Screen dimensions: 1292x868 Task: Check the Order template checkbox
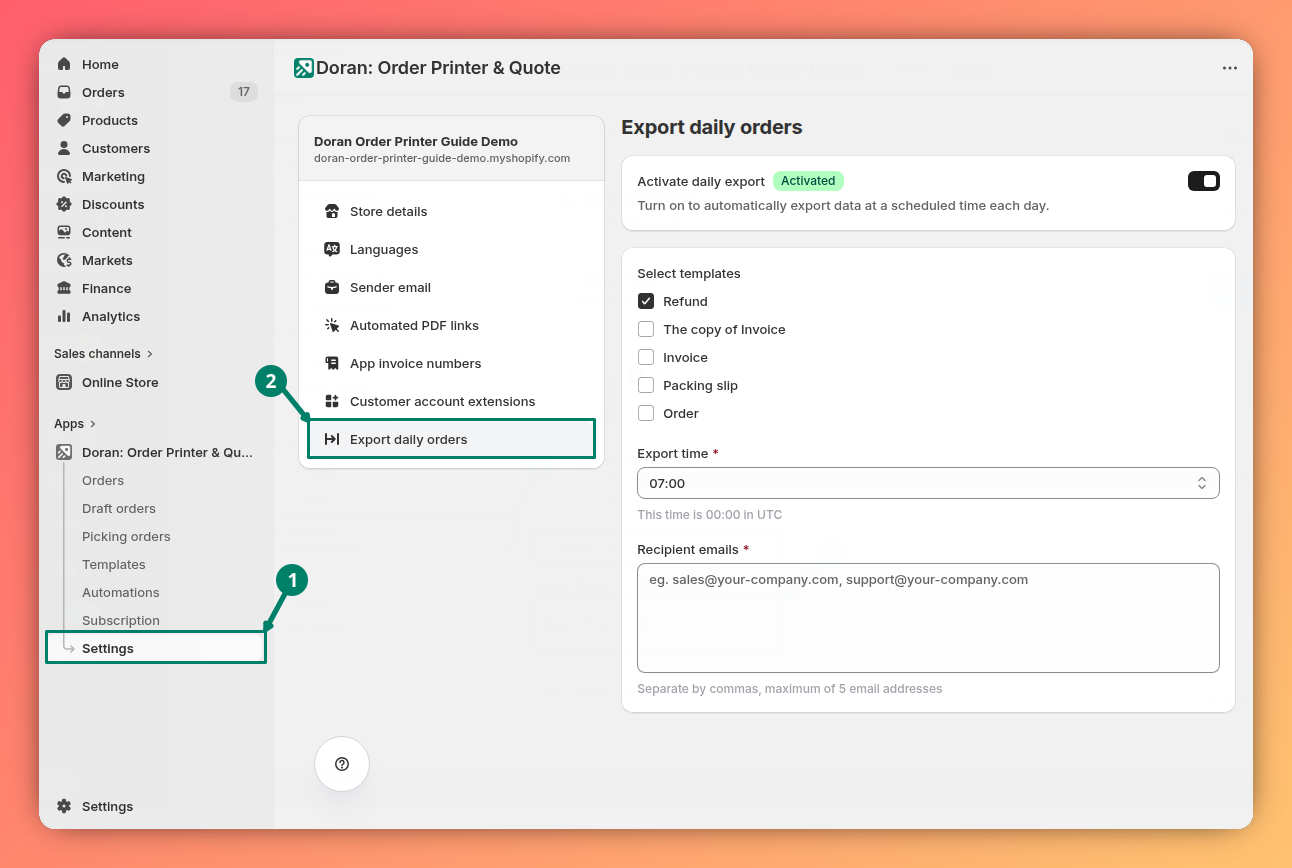point(646,413)
